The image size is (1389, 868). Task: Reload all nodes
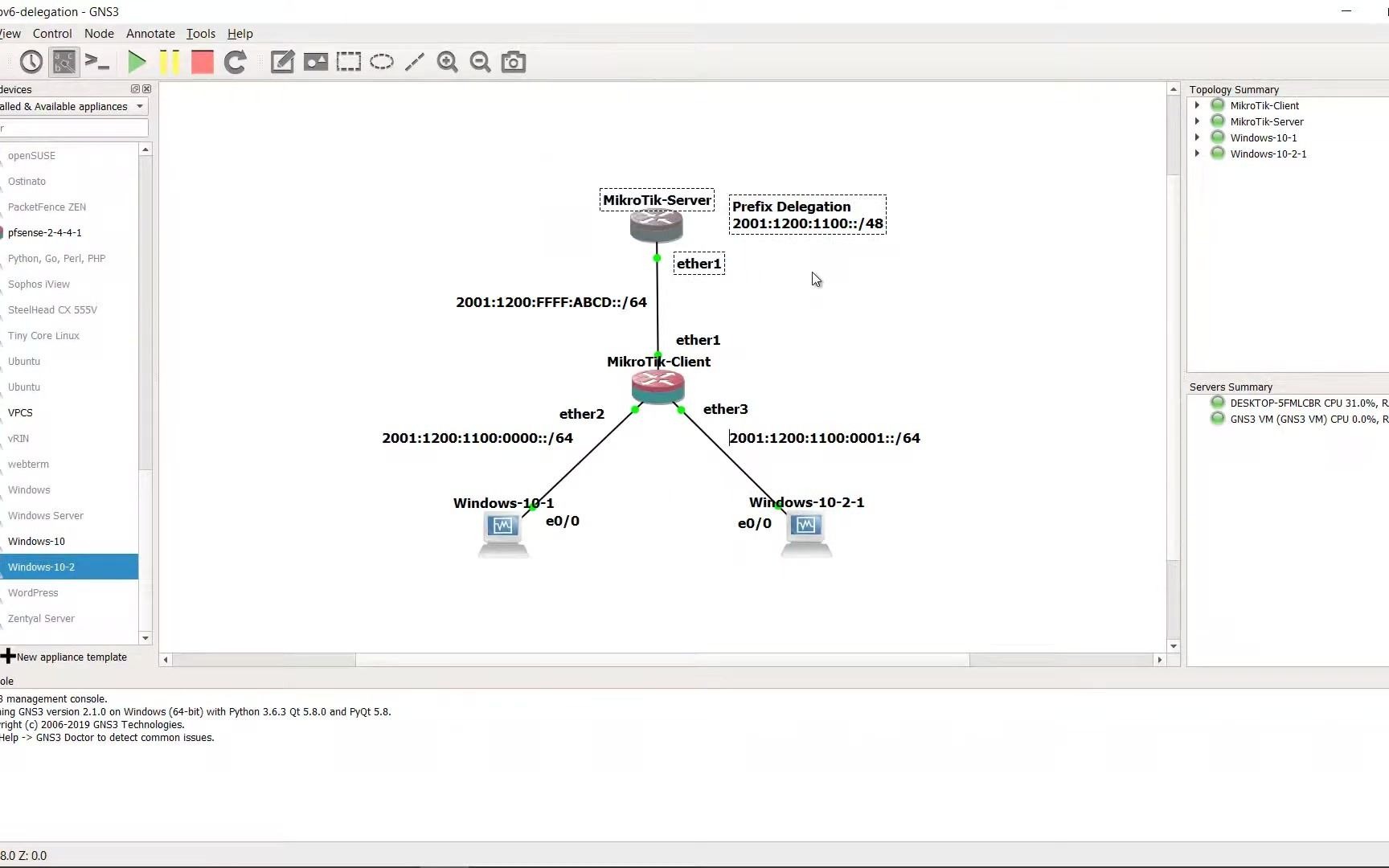(x=236, y=62)
